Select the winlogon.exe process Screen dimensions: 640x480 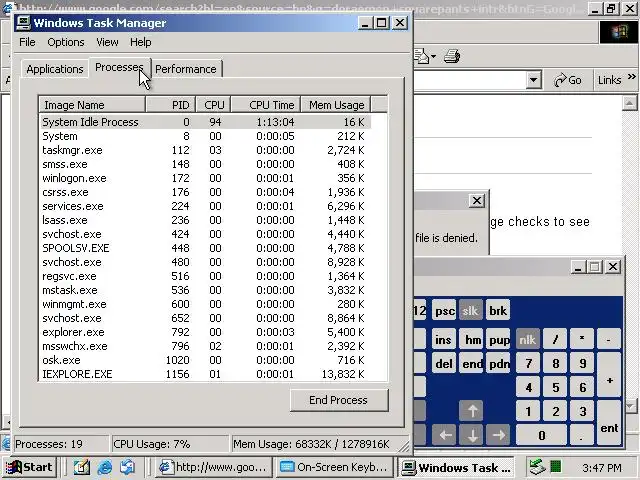pyautogui.click(x=205, y=178)
